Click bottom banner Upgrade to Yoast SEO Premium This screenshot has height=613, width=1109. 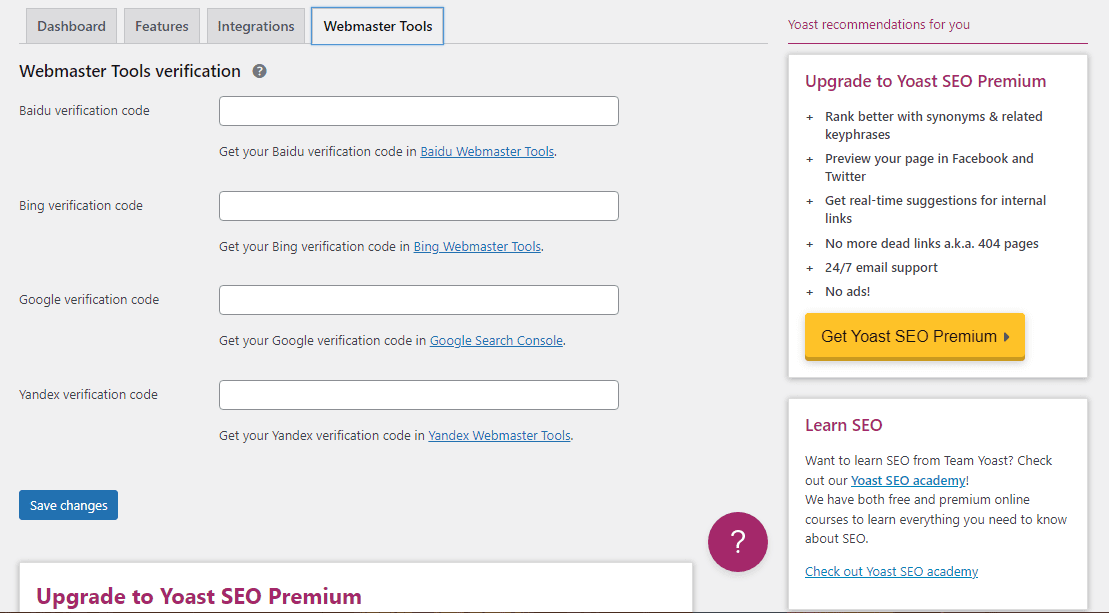199,596
